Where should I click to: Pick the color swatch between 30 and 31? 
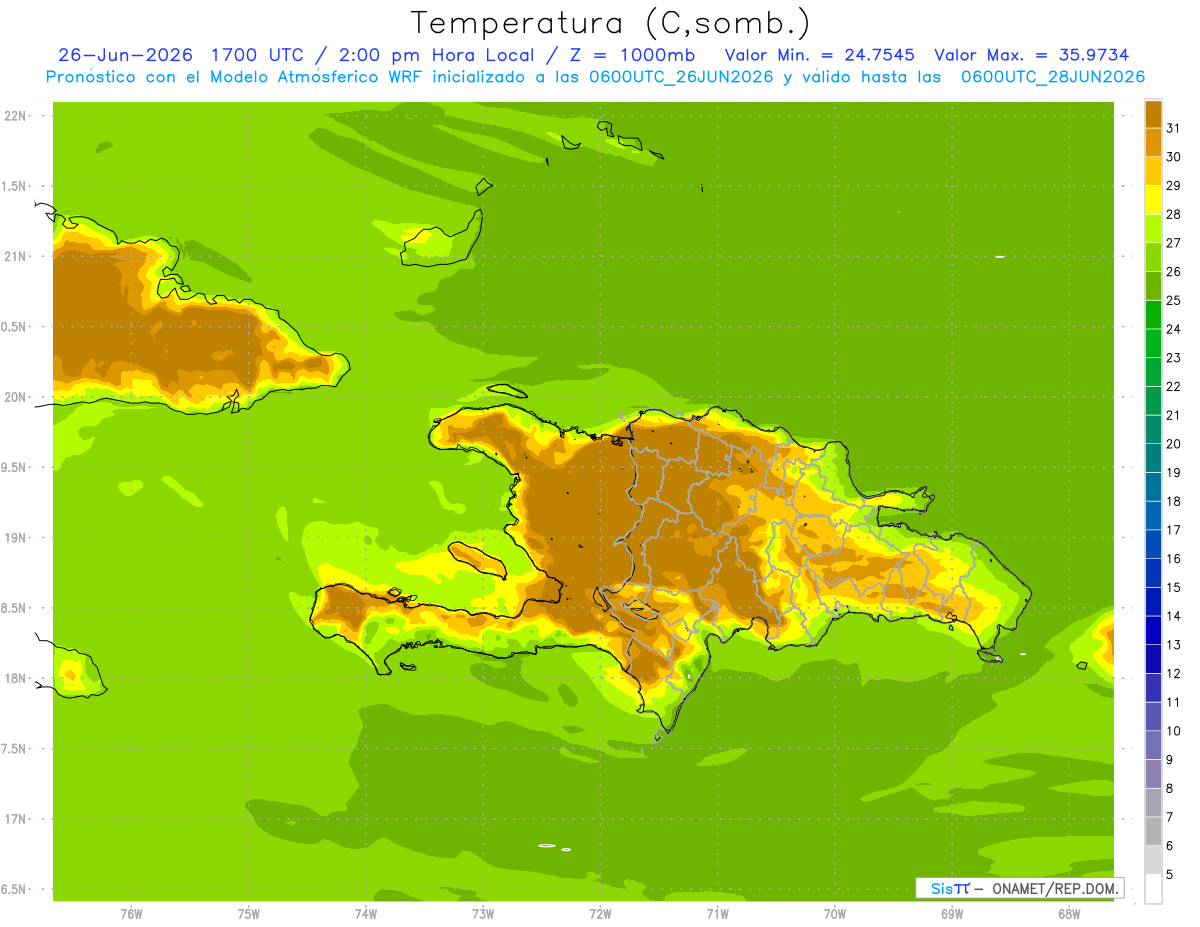[1153, 142]
